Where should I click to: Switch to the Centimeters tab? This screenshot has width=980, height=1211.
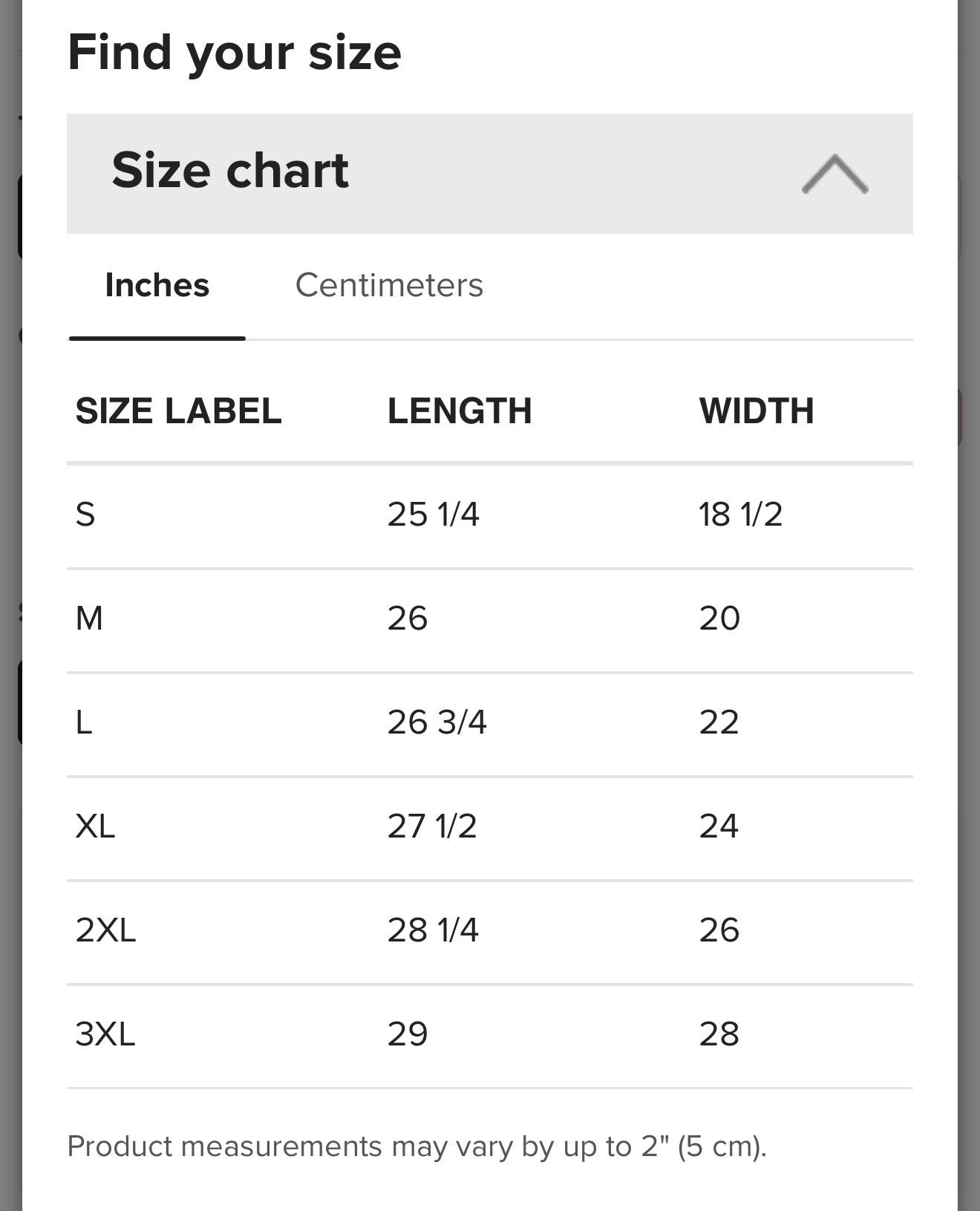(389, 285)
